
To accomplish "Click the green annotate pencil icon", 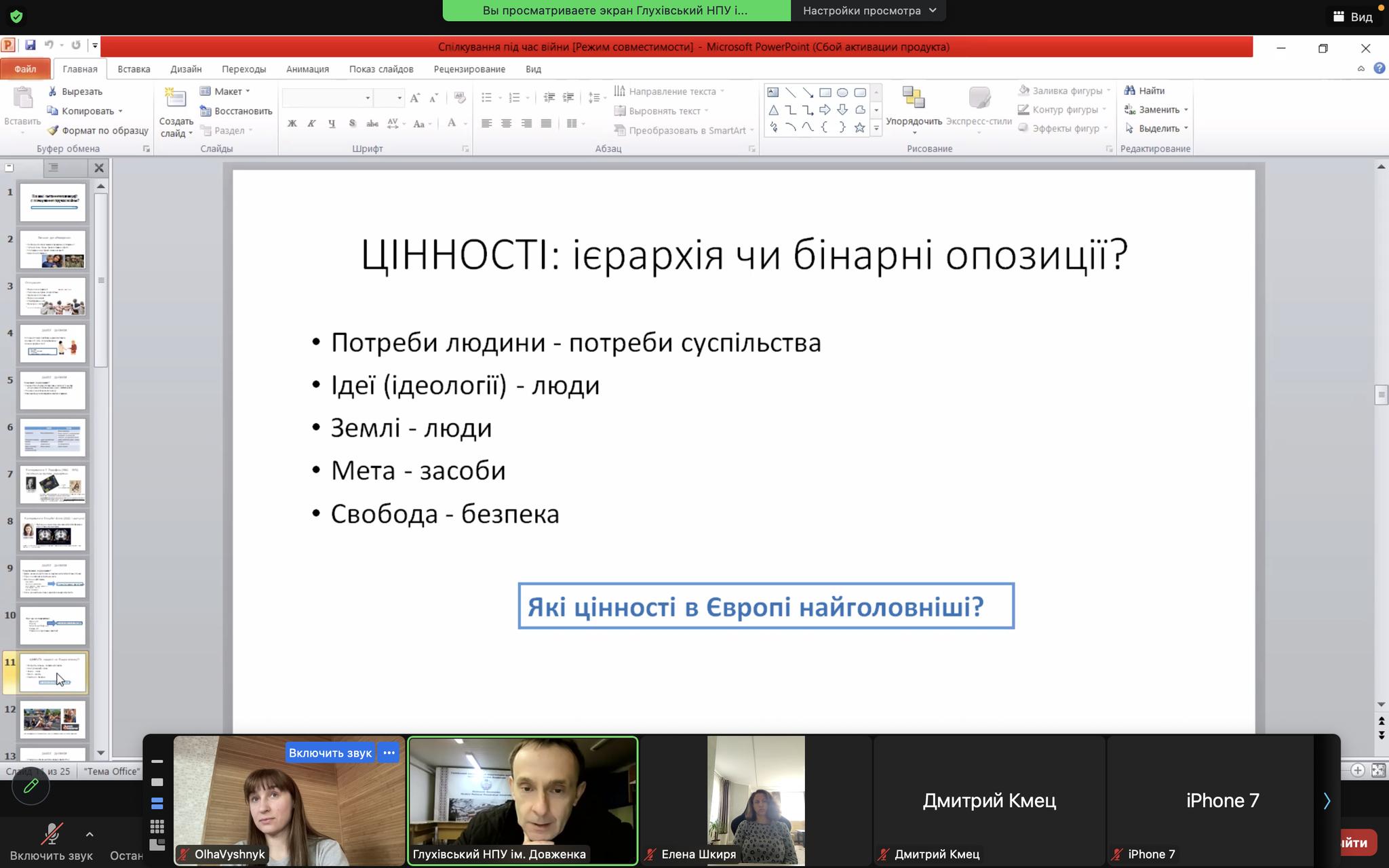I will pos(31,786).
